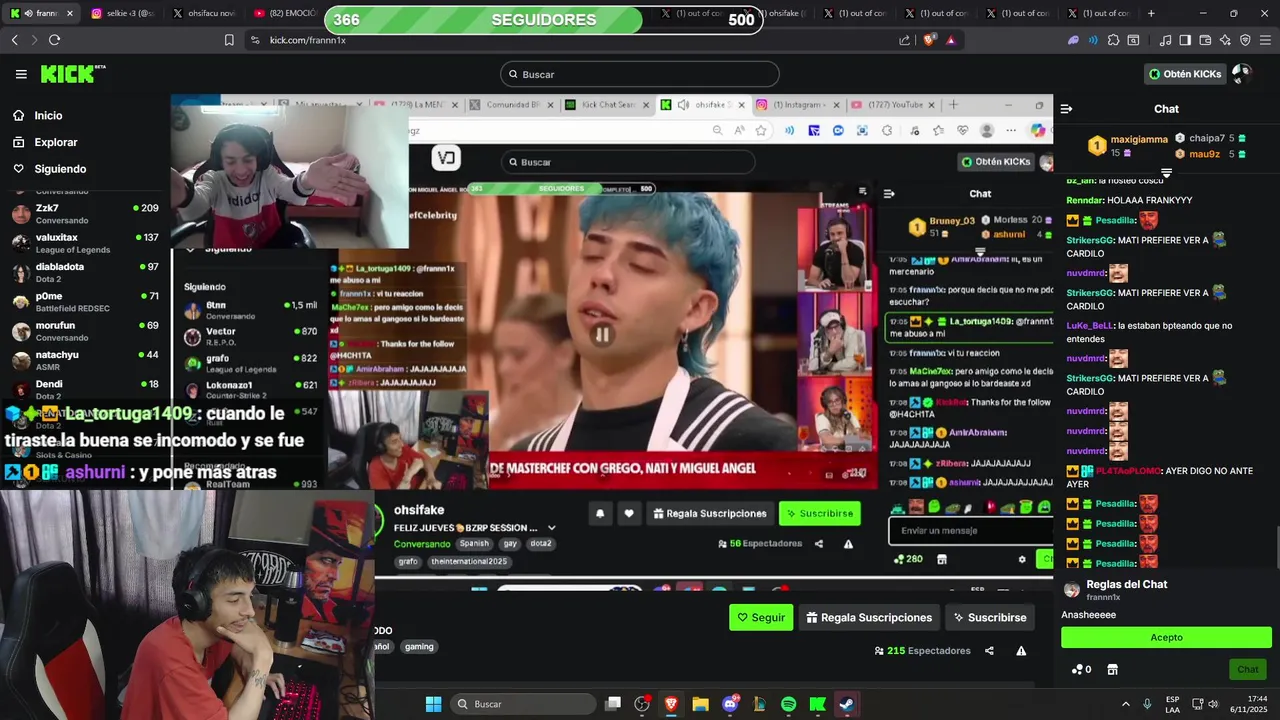
Task: Open Steam from the taskbar
Action: click(846, 704)
